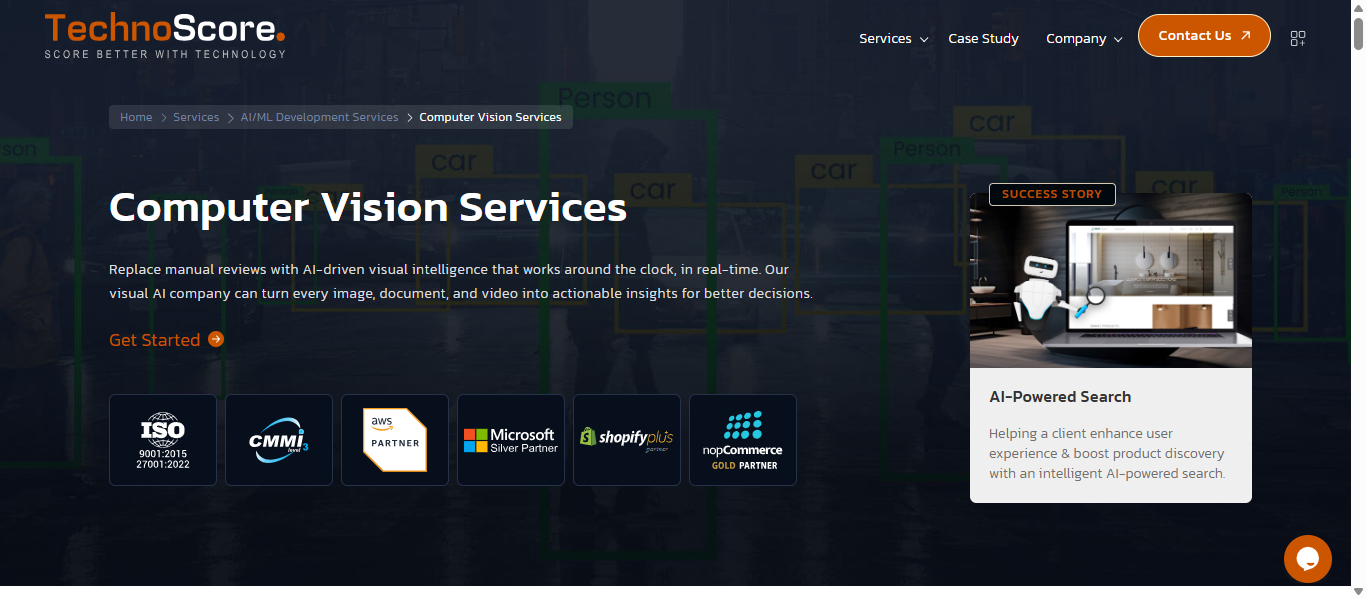The width and height of the screenshot is (1366, 599).
Task: Expand the Services dropdown menu
Action: [893, 39]
